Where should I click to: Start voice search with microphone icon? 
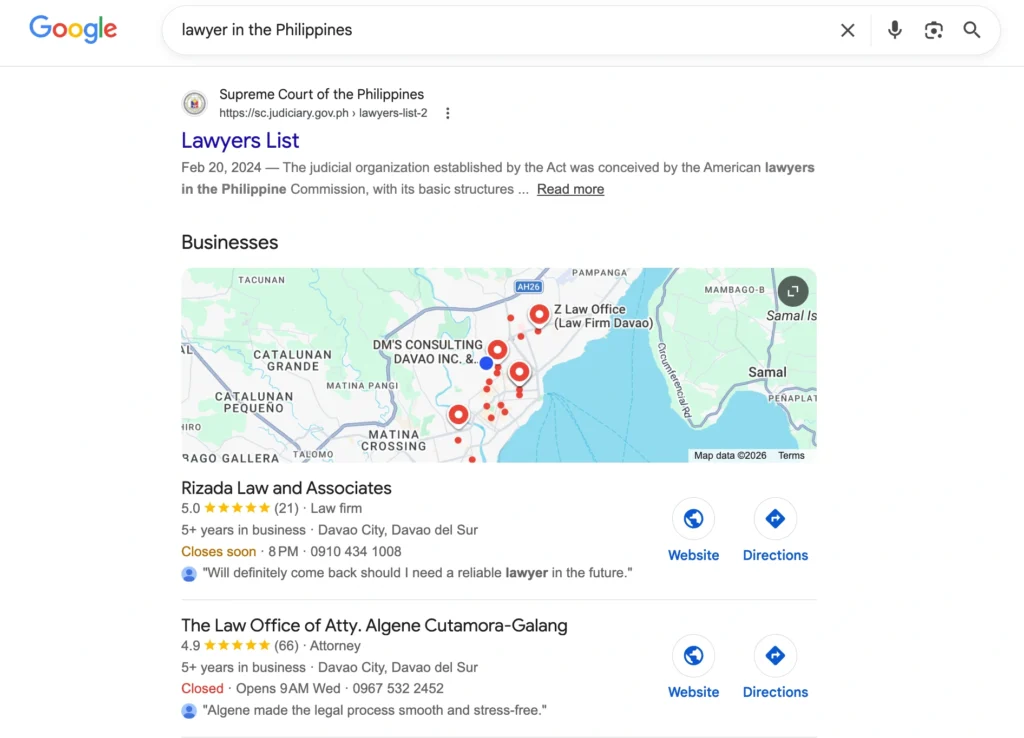(894, 30)
